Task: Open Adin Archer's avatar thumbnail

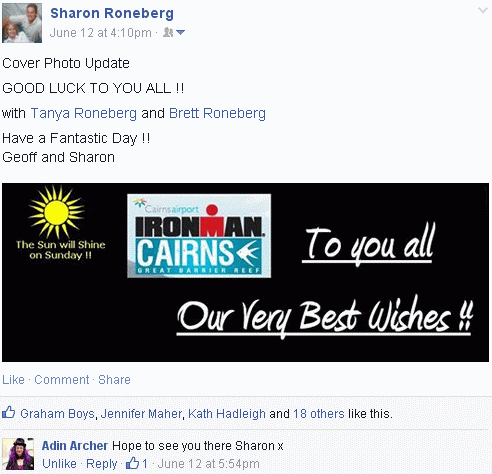Action: tap(18, 454)
